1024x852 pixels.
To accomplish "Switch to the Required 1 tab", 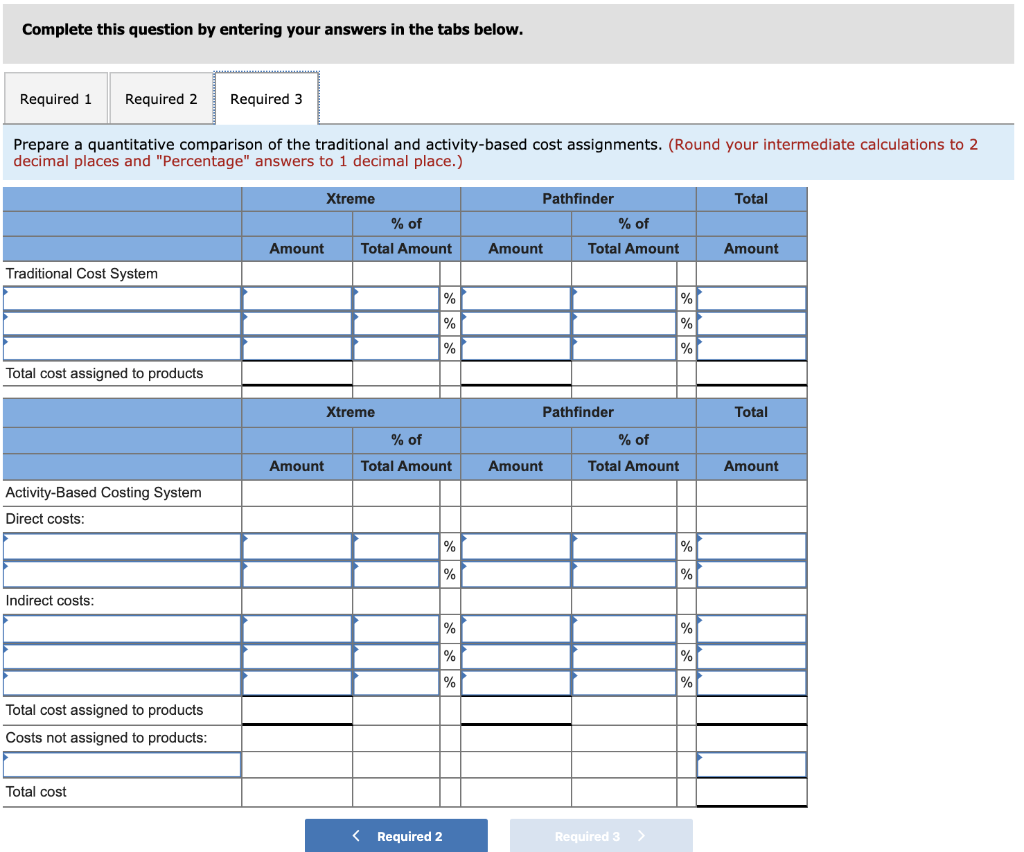I will [56, 98].
